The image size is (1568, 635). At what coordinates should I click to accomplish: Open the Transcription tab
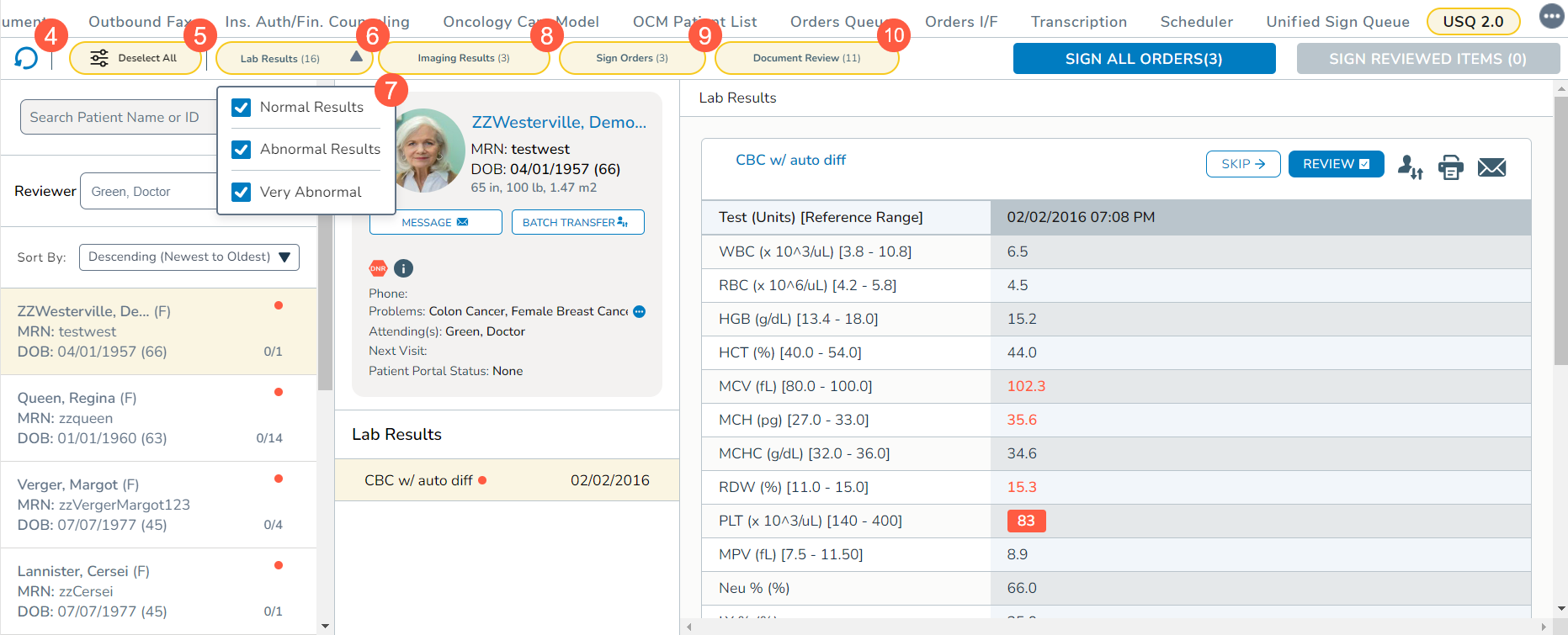point(1078,22)
